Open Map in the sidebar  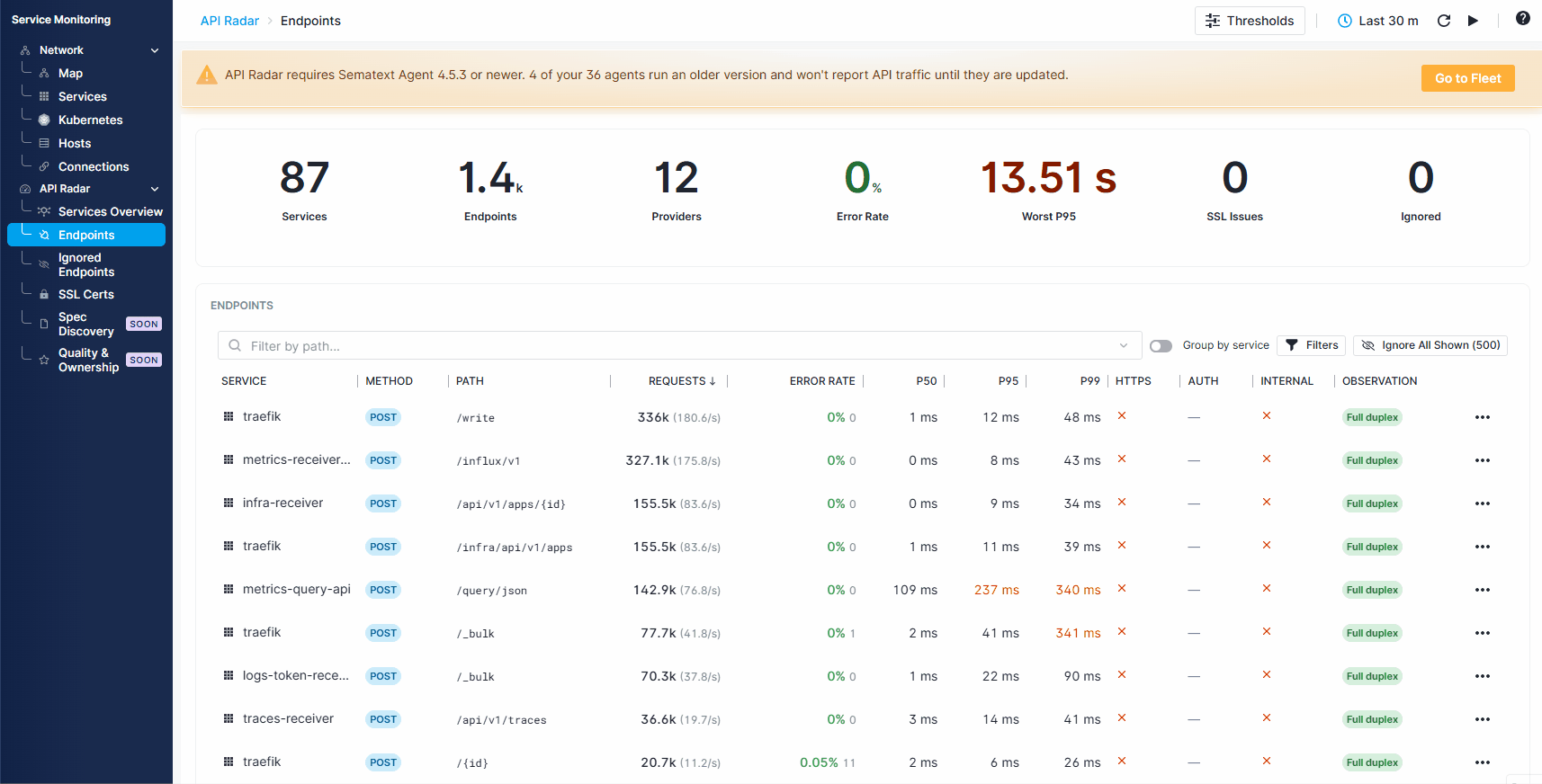coord(70,74)
